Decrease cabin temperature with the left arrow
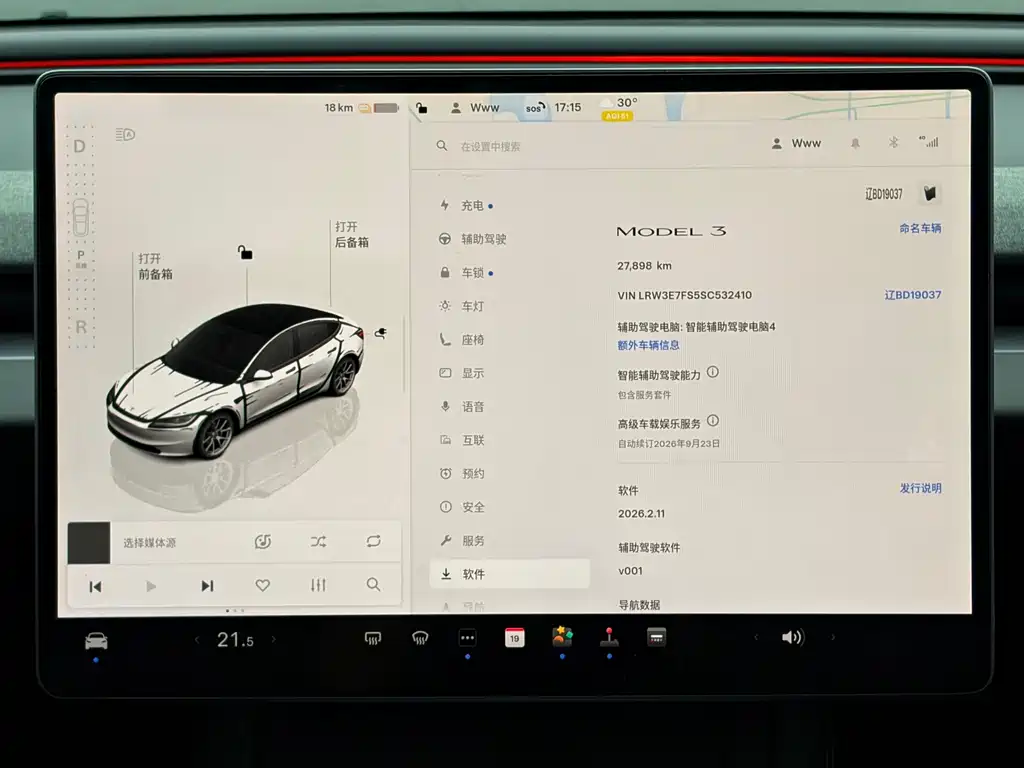 pos(197,640)
